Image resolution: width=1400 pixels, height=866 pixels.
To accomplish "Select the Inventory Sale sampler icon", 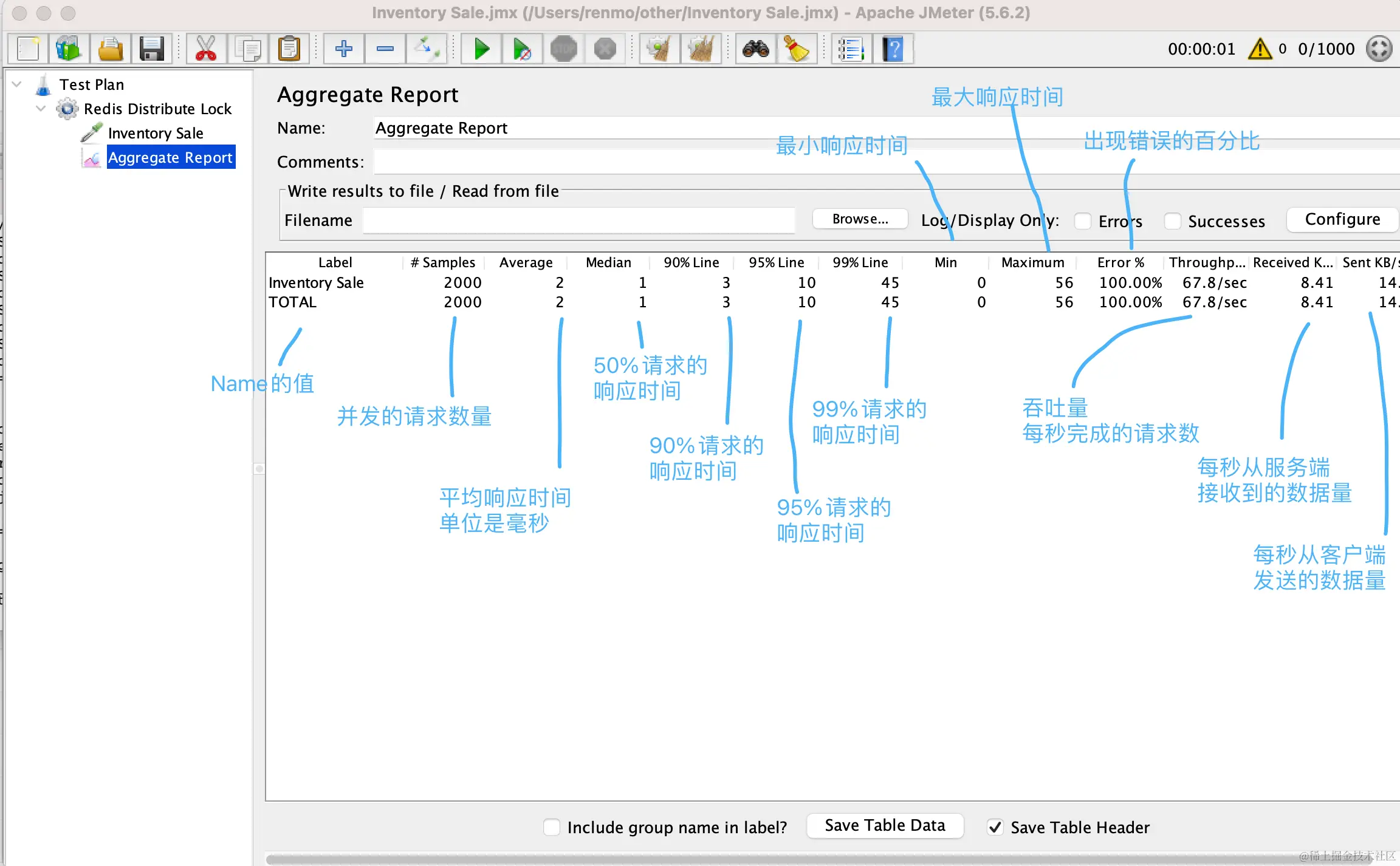I will point(91,133).
